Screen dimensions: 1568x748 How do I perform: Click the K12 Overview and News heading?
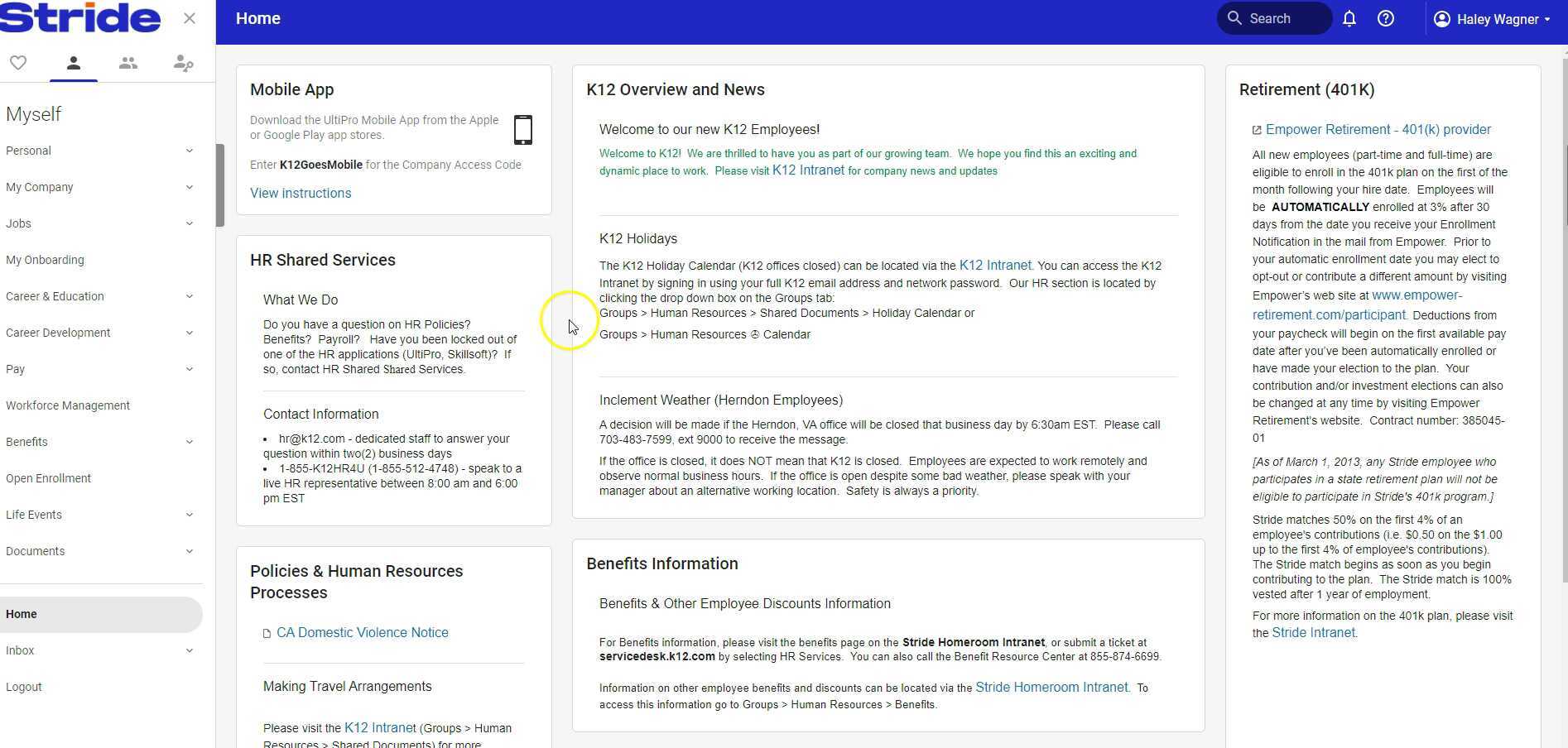676,89
